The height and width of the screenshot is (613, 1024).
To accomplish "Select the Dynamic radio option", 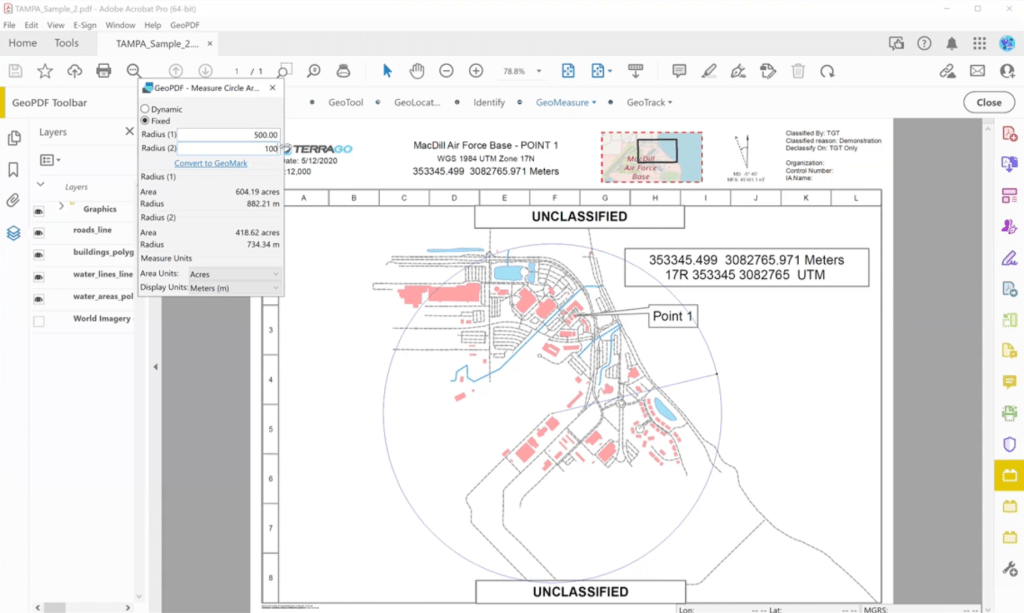I will [145, 109].
